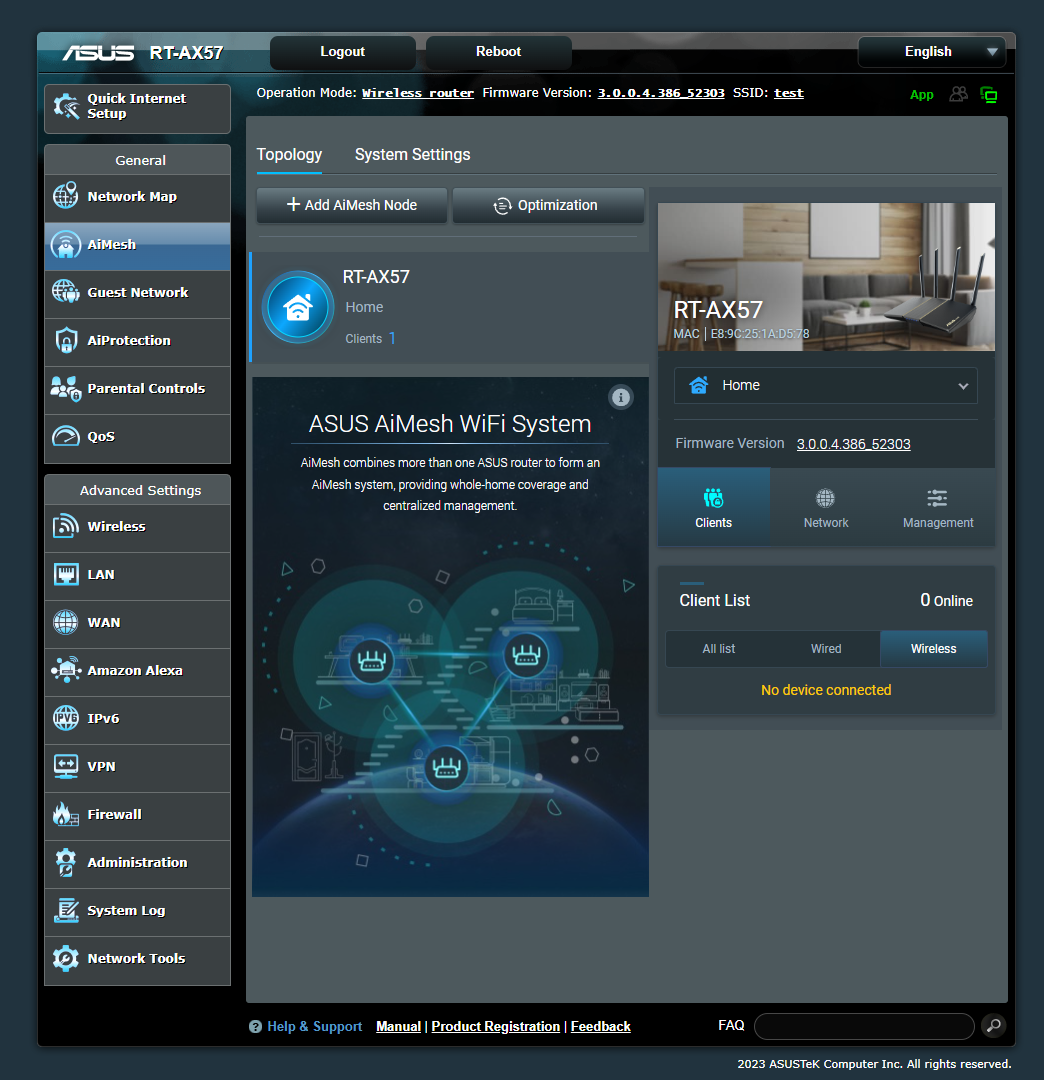This screenshot has width=1044, height=1080.
Task: Click the Firewall flame icon
Action: (x=66, y=814)
